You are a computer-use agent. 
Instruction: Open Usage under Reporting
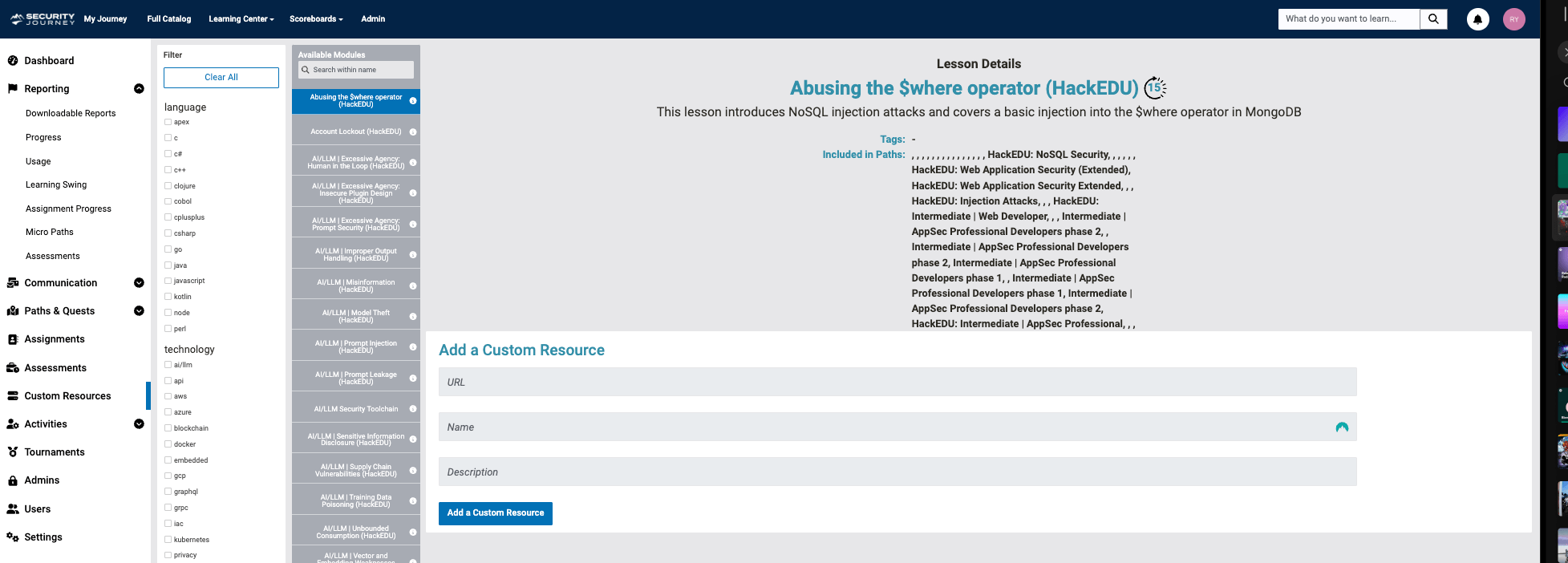click(38, 161)
